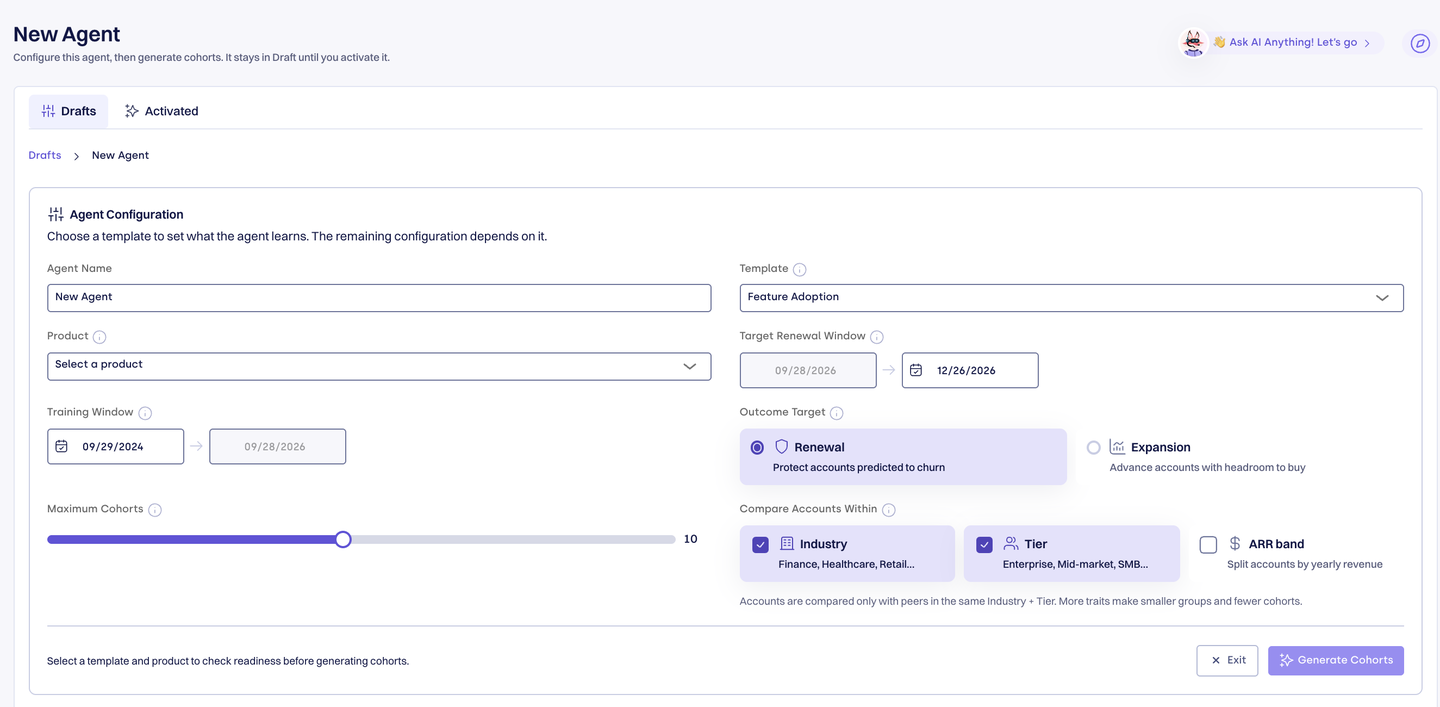Click the people icon on the Tier card

[x=1011, y=544]
